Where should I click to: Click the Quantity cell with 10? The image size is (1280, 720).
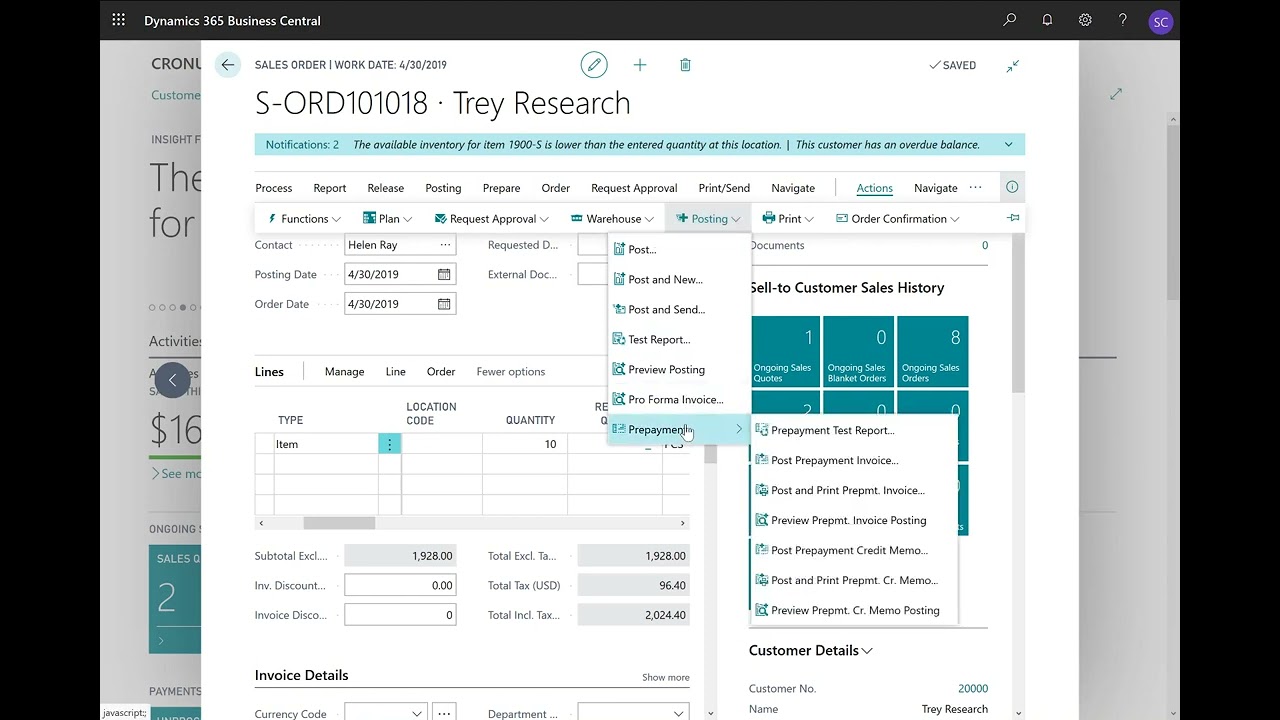click(x=525, y=444)
